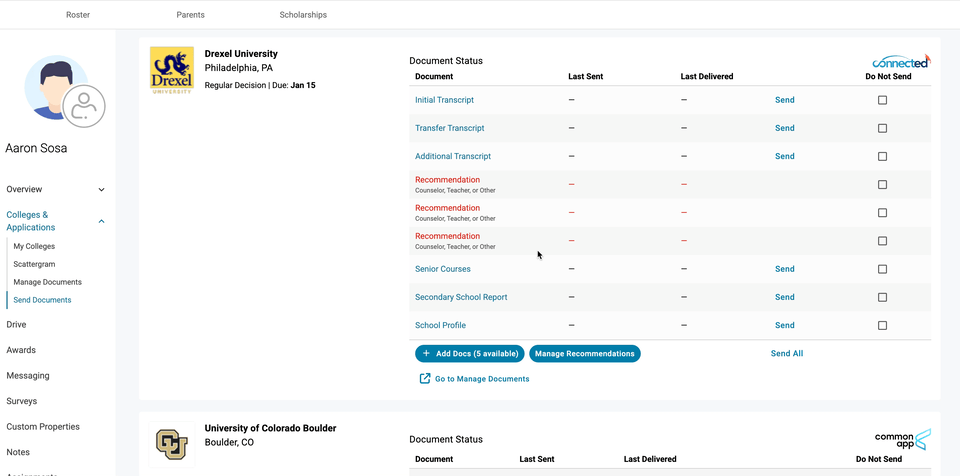Click the University of Colorado Boulder logo
960x476 pixels.
click(x=172, y=444)
